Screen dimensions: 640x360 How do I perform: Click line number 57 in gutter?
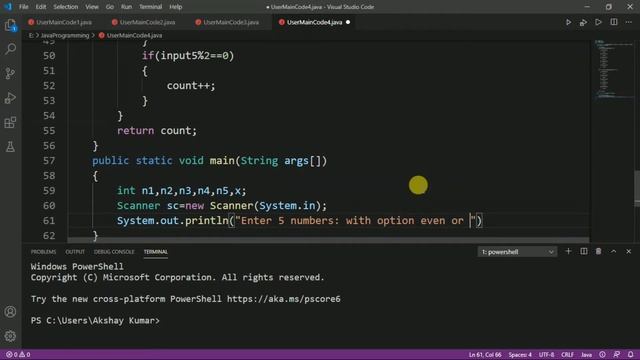49,161
